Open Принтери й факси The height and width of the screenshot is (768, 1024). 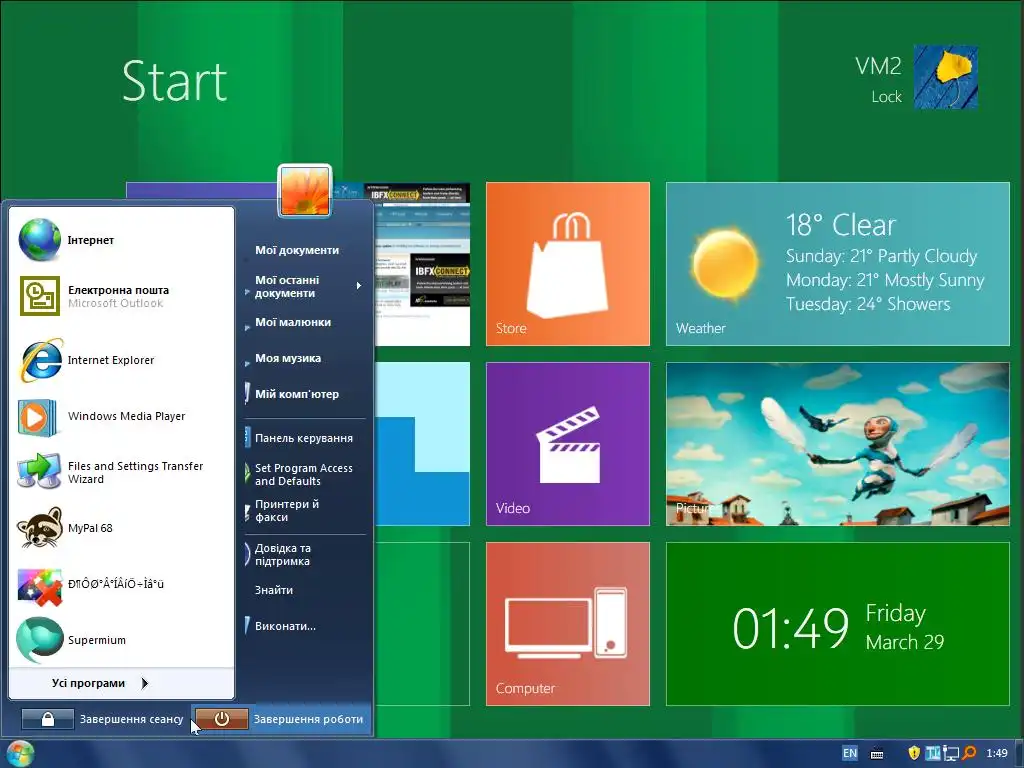click(287, 510)
